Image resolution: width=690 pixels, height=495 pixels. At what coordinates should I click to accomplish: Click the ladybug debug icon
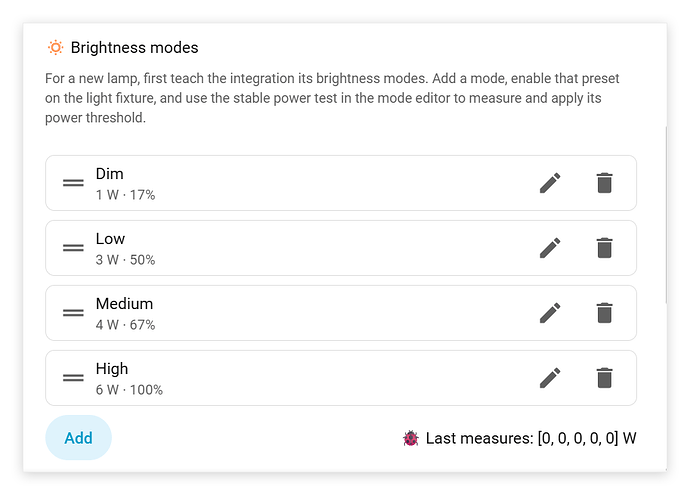(x=411, y=438)
